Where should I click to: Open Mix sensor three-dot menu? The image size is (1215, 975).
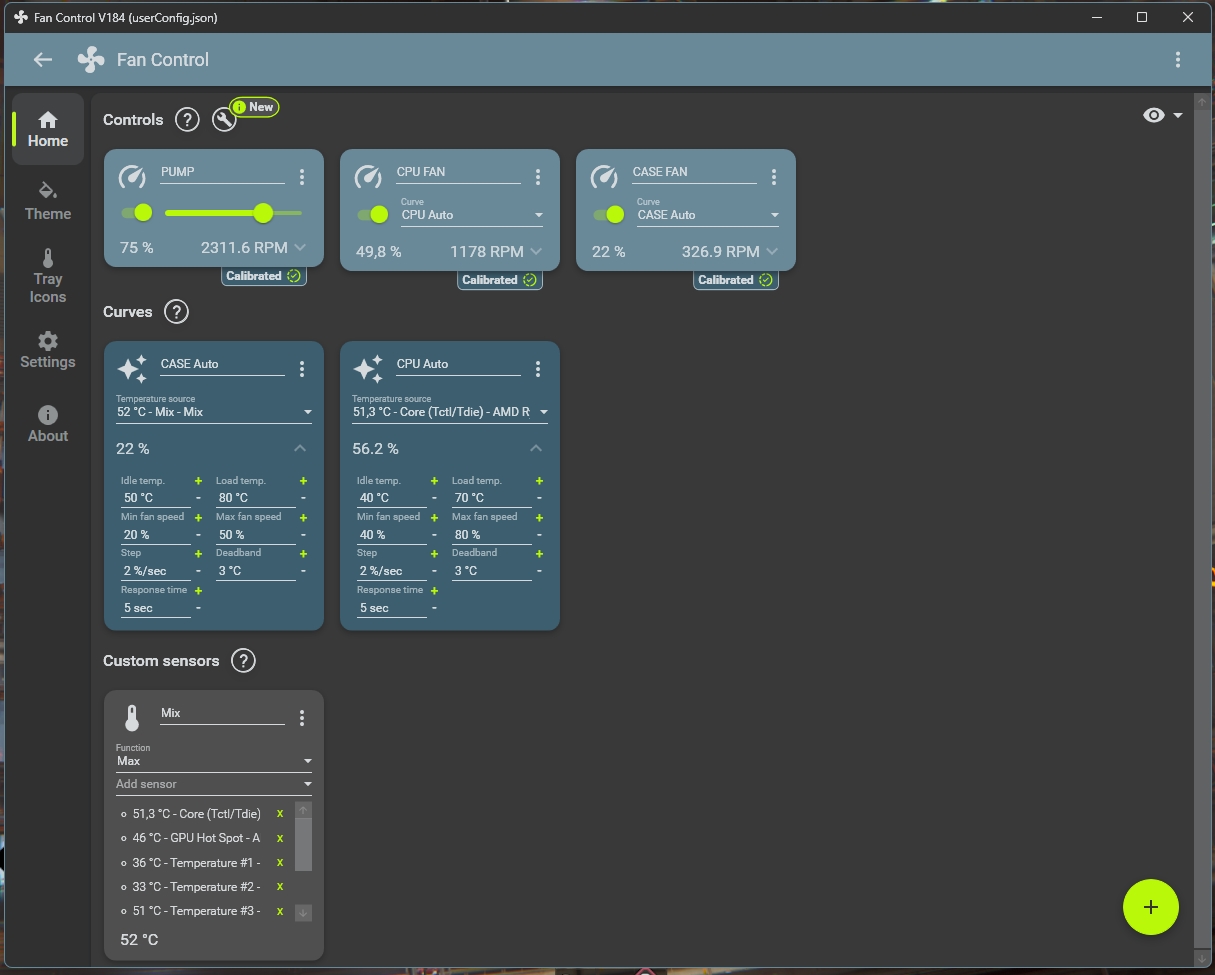[302, 718]
